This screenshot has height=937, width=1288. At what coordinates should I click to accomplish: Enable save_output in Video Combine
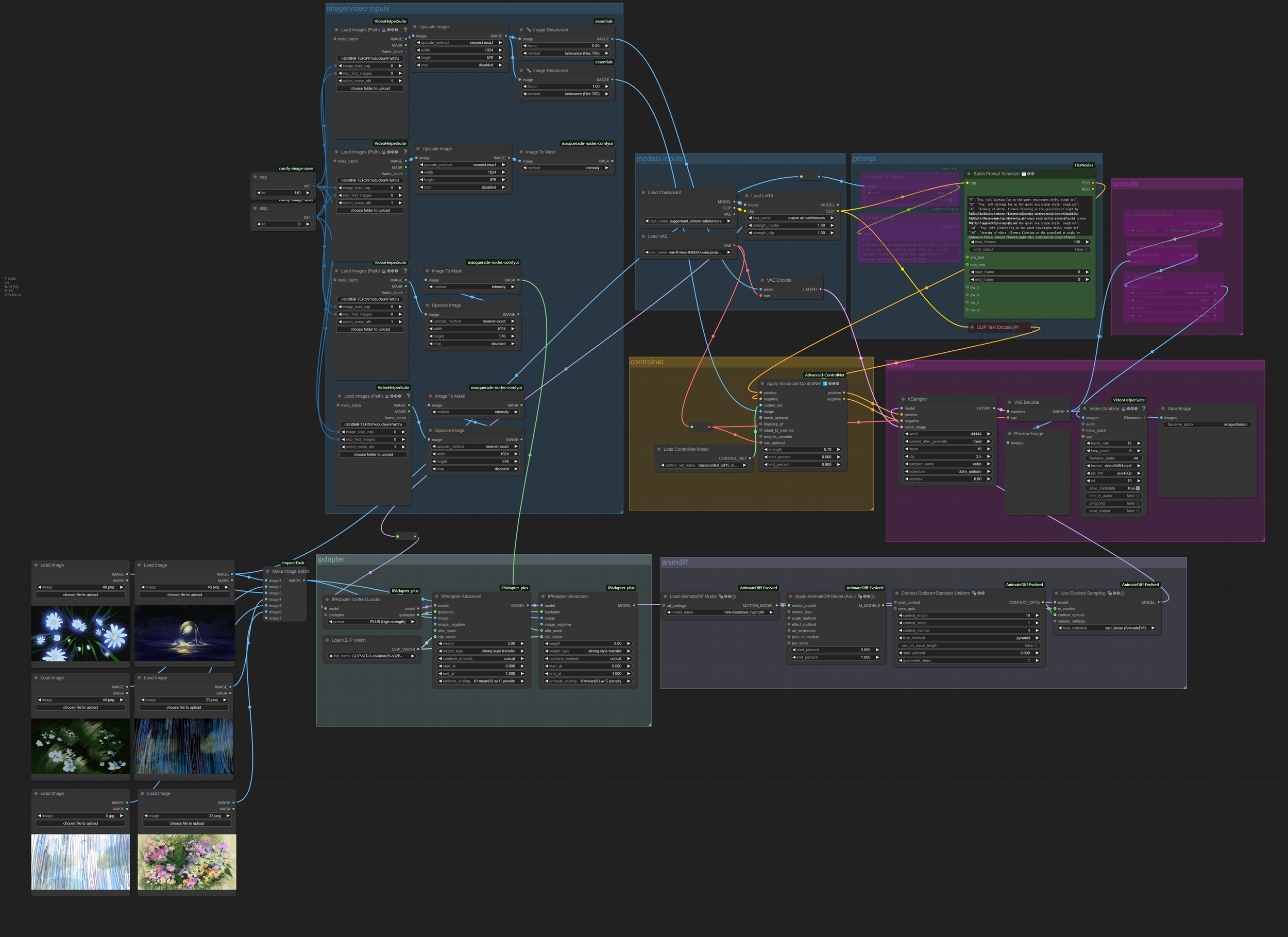click(x=1114, y=510)
